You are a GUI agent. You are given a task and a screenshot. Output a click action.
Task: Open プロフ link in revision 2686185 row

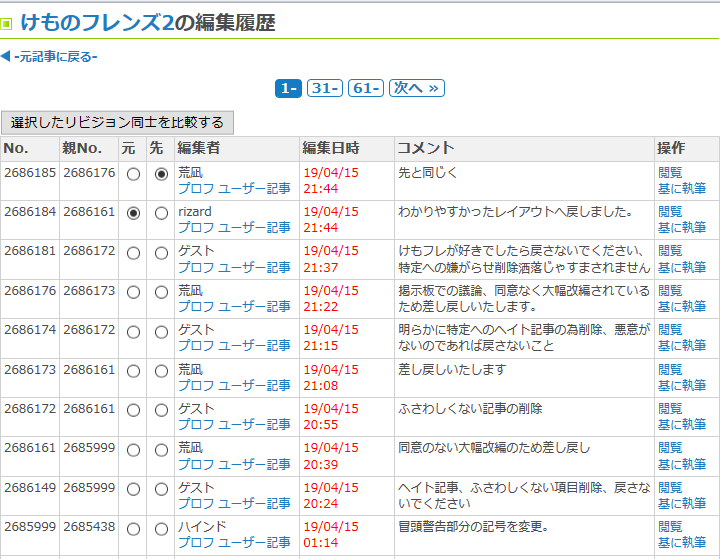[x=196, y=188]
